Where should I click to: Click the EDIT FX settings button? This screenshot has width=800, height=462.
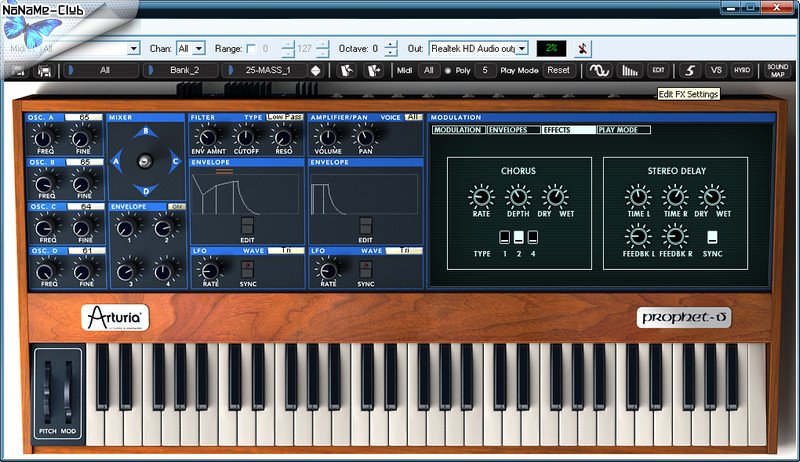coord(657,71)
